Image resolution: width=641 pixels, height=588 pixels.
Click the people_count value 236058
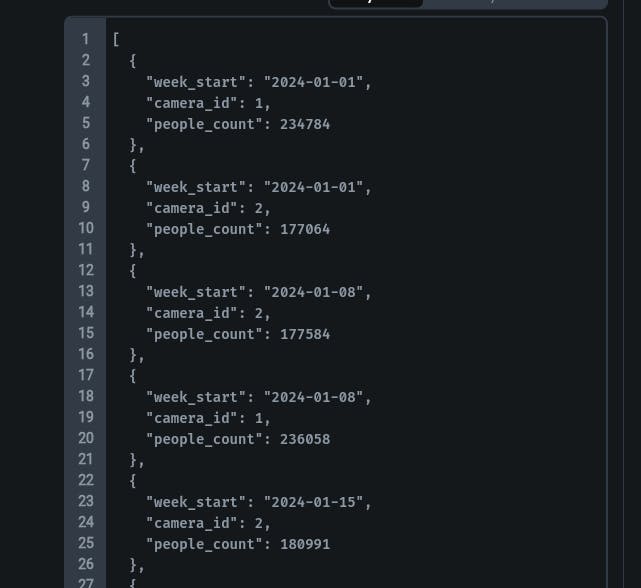pos(297,439)
